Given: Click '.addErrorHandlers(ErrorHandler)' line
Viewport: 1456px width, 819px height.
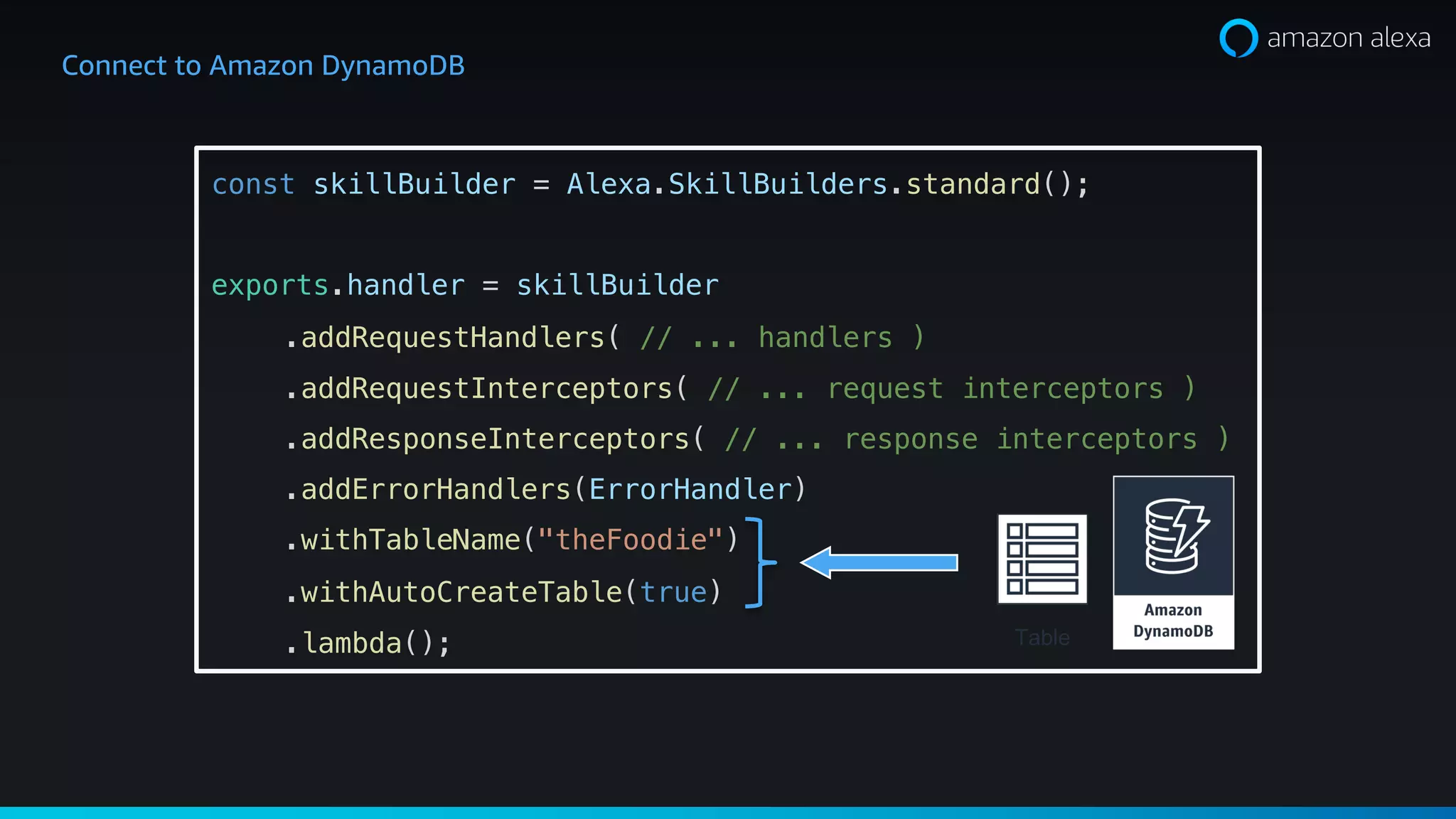Looking at the screenshot, I should [546, 489].
